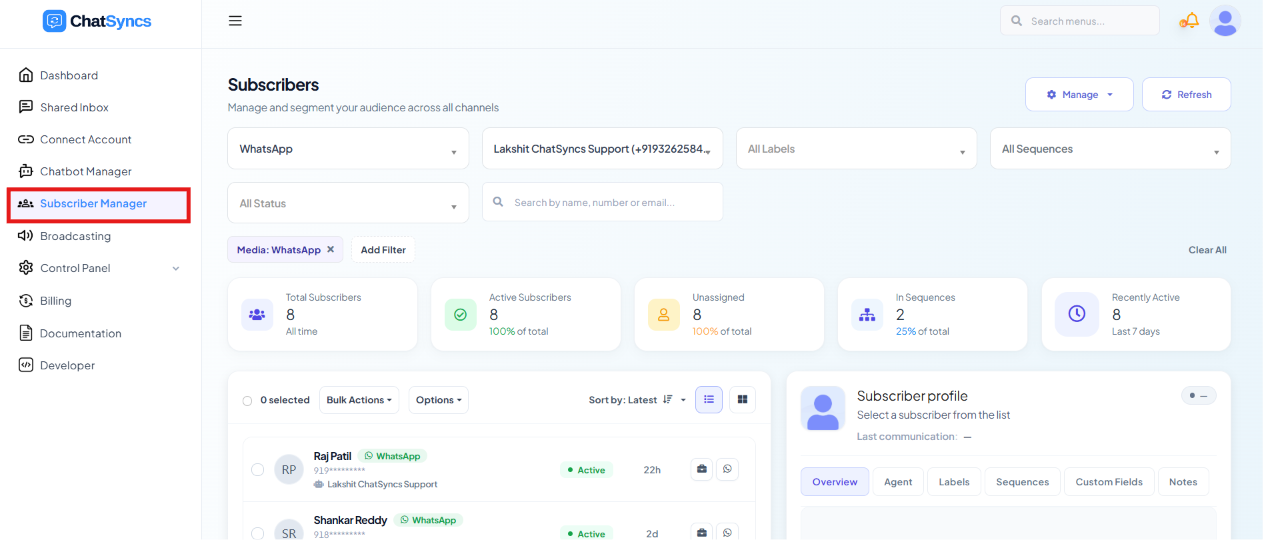The image size is (1263, 540).
Task: Click the In Sequences hierarchy icon
Action: [867, 314]
